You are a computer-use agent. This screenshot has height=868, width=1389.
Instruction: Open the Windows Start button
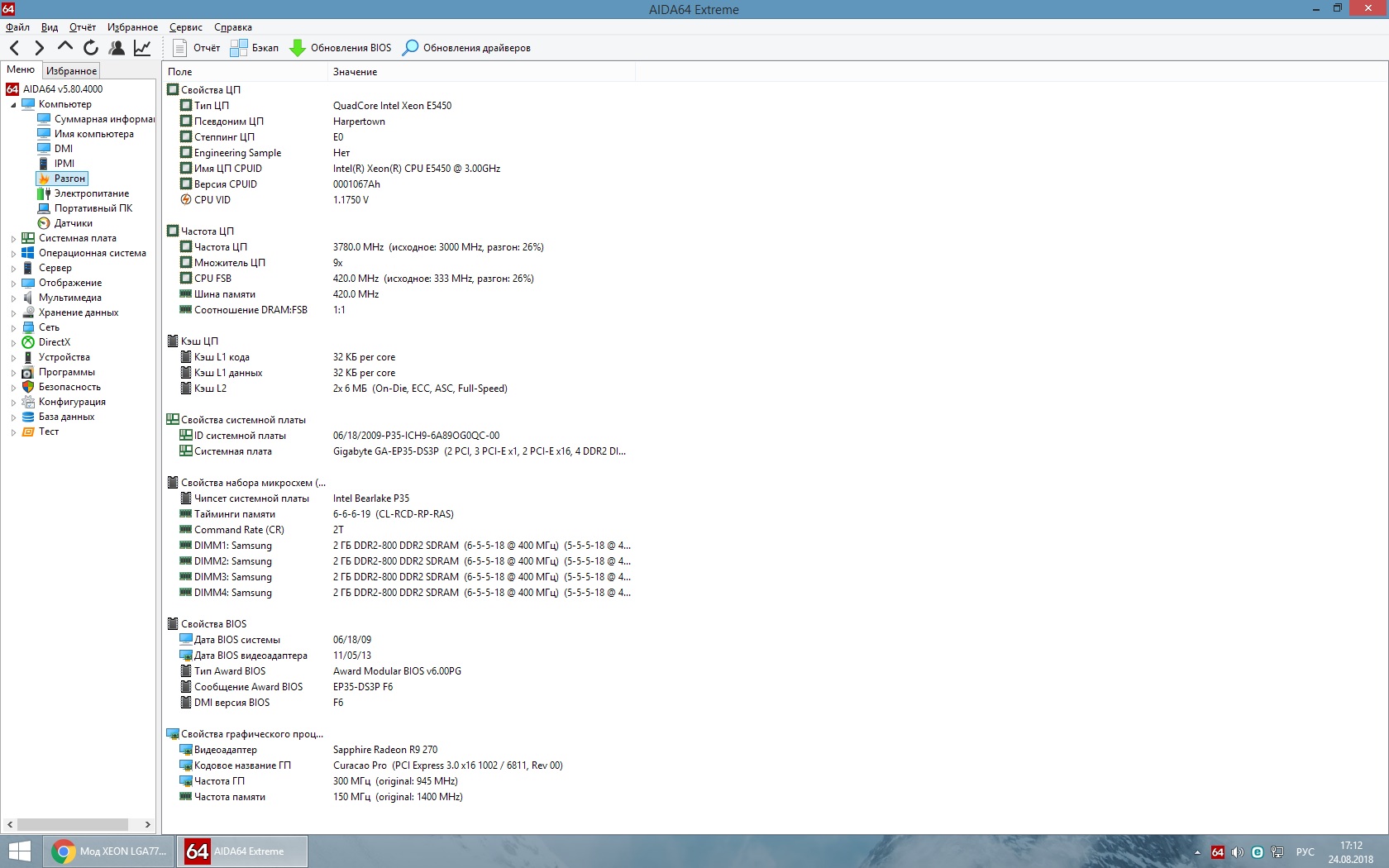[19, 851]
